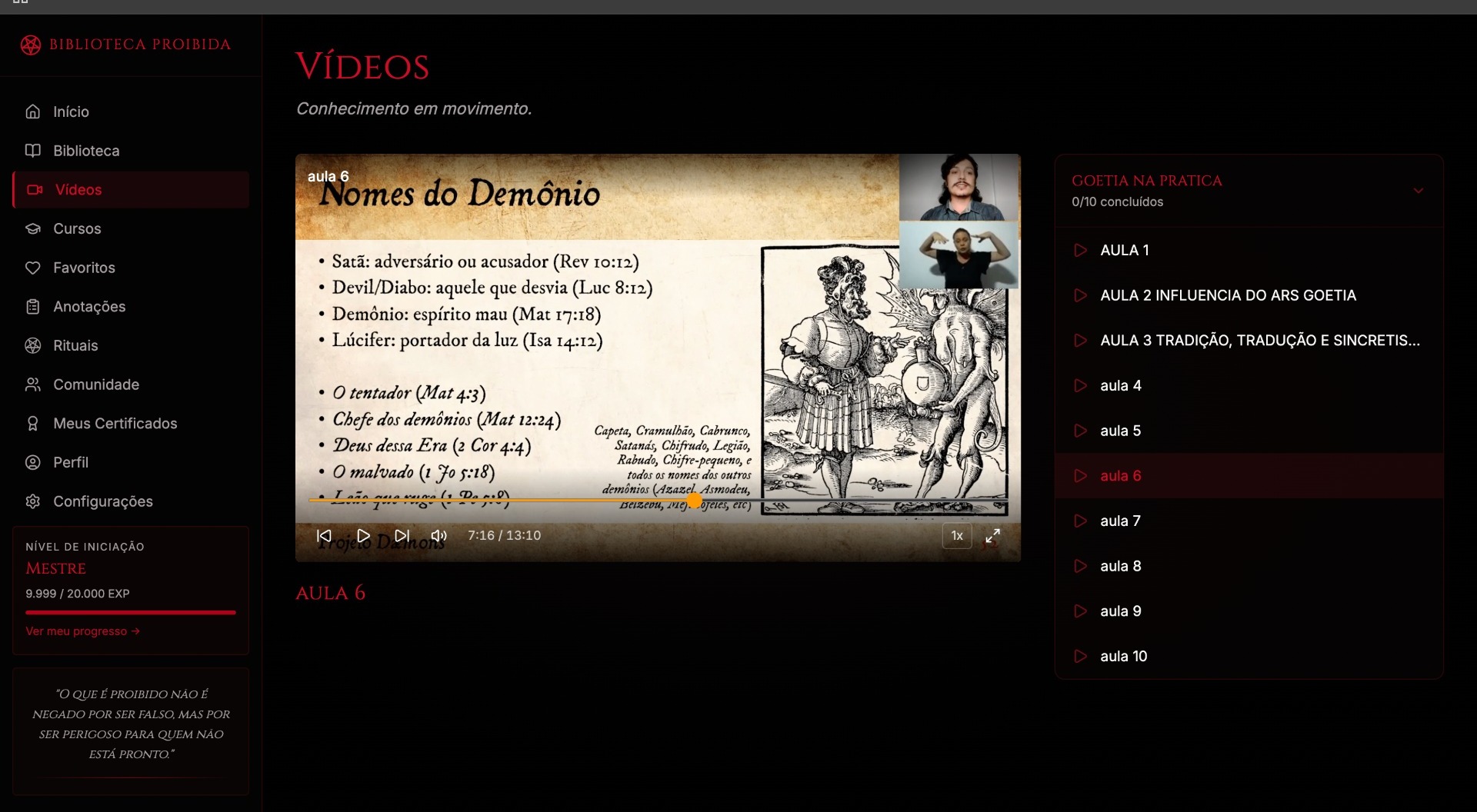Click the Ver meu progresso link
The height and width of the screenshot is (812, 1477).
click(x=82, y=631)
